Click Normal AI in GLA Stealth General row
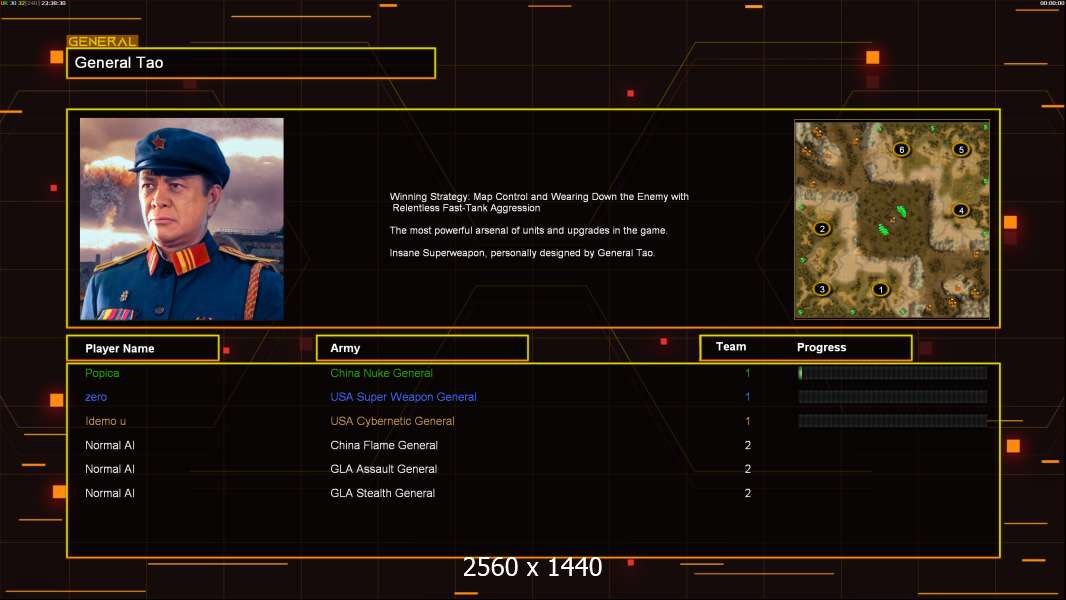 (x=109, y=493)
